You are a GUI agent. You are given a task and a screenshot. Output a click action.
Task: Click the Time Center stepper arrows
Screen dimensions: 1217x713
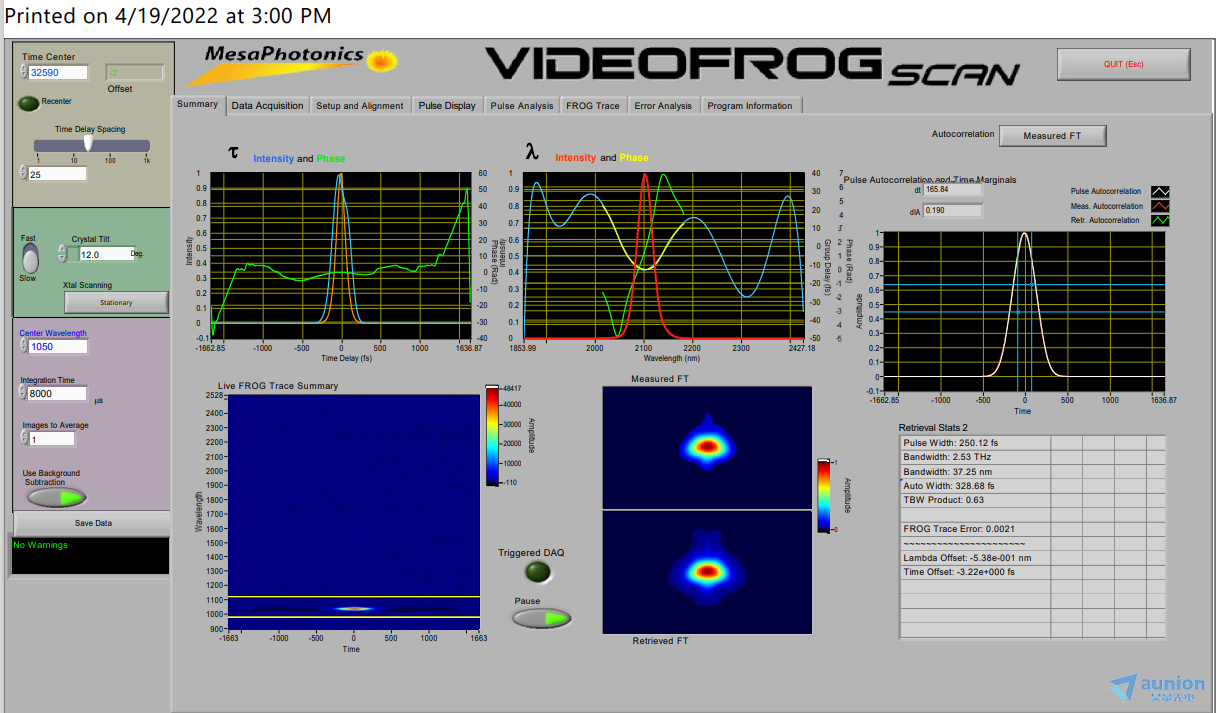(24, 73)
